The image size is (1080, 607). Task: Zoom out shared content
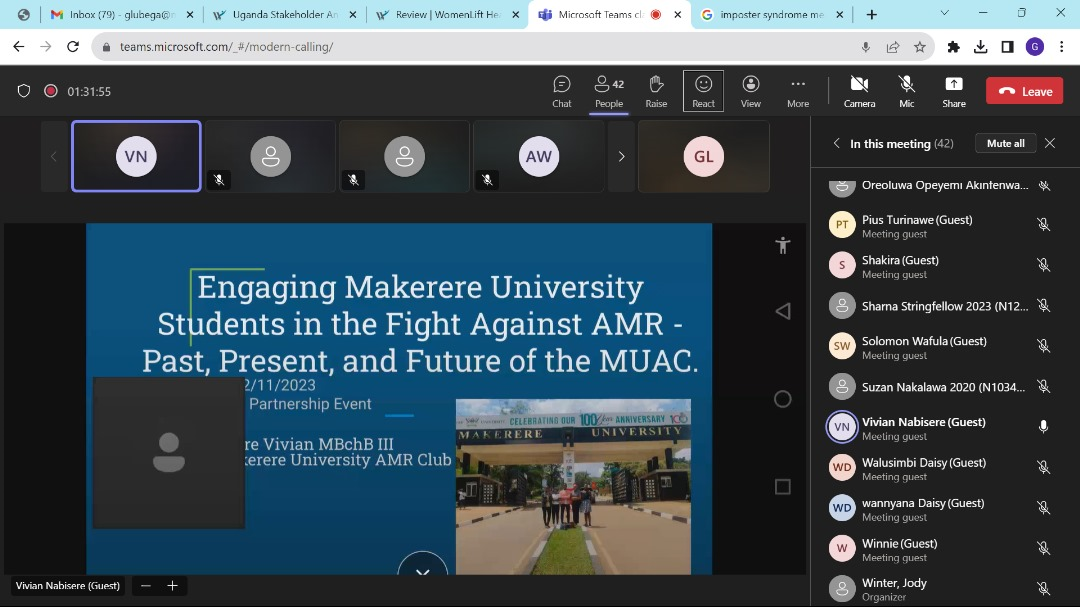click(x=145, y=586)
